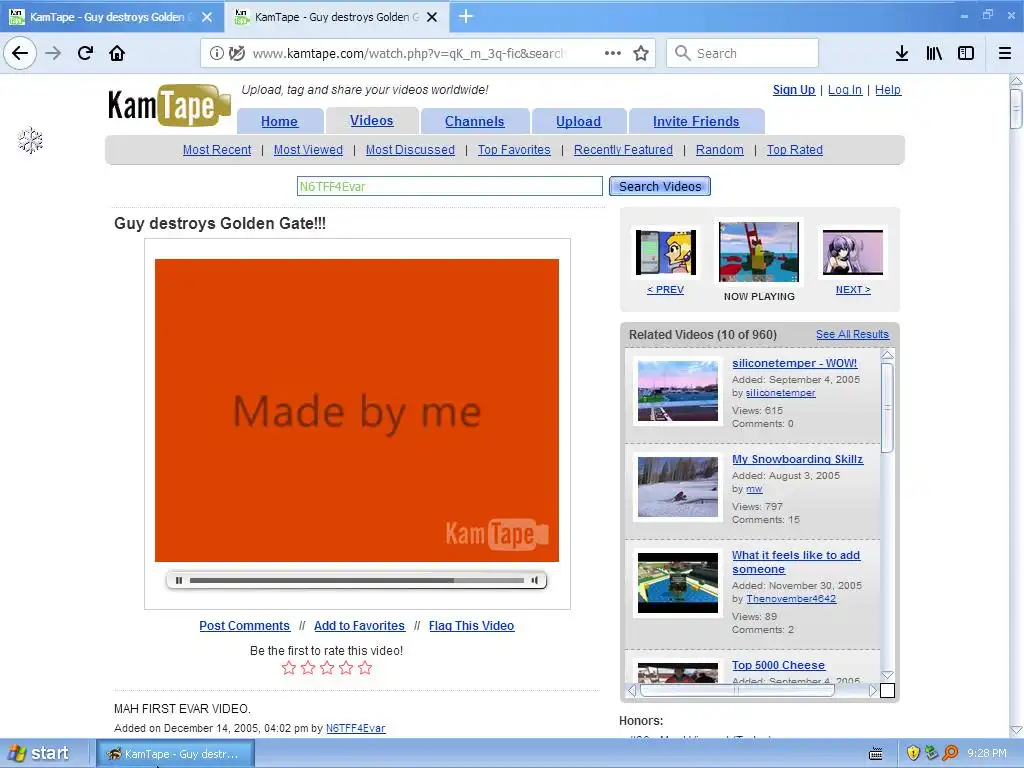Image resolution: width=1024 pixels, height=768 pixels.
Task: Click the < PREV link
Action: [665, 289]
